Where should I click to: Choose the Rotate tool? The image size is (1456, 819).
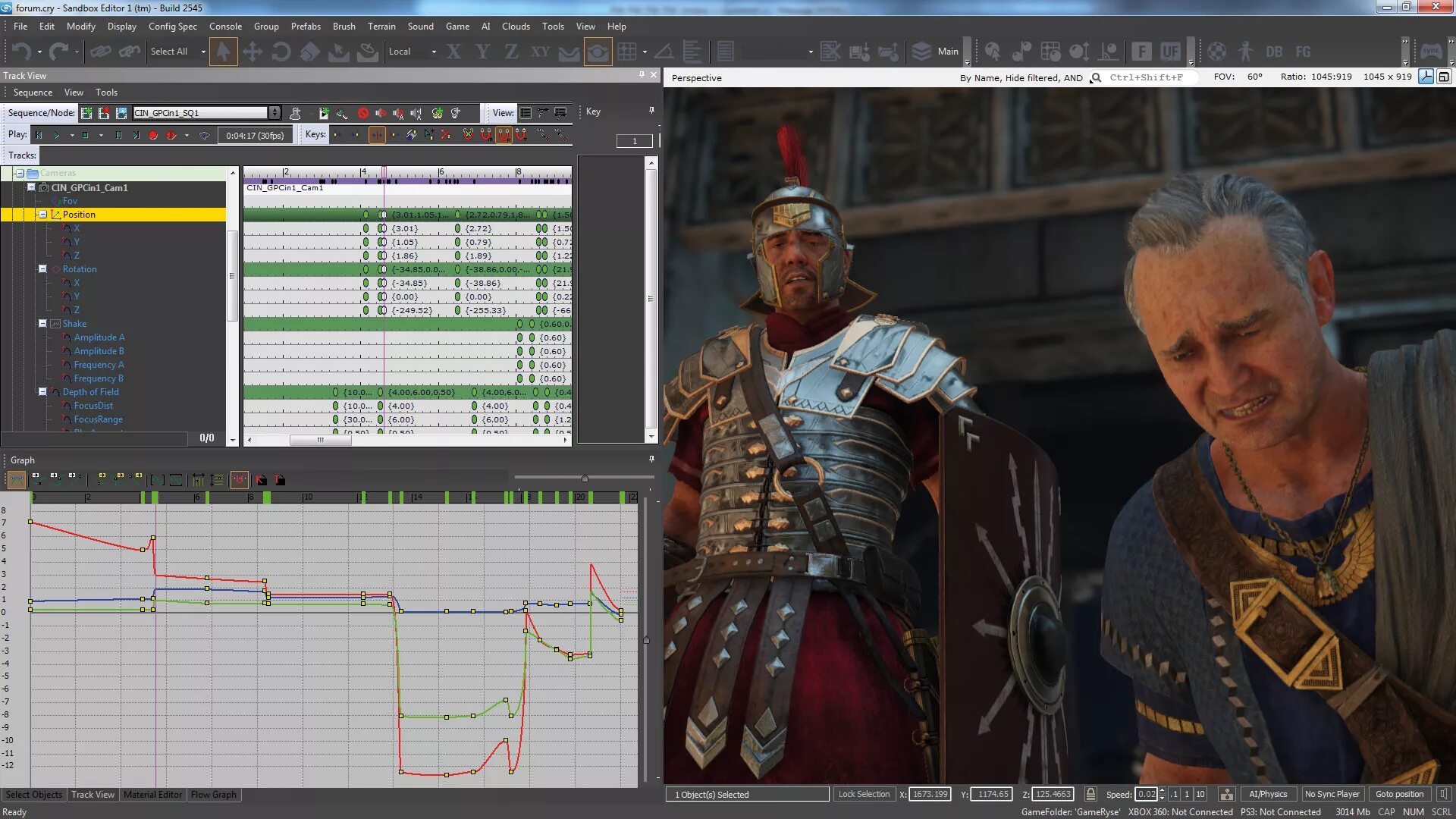click(x=281, y=52)
